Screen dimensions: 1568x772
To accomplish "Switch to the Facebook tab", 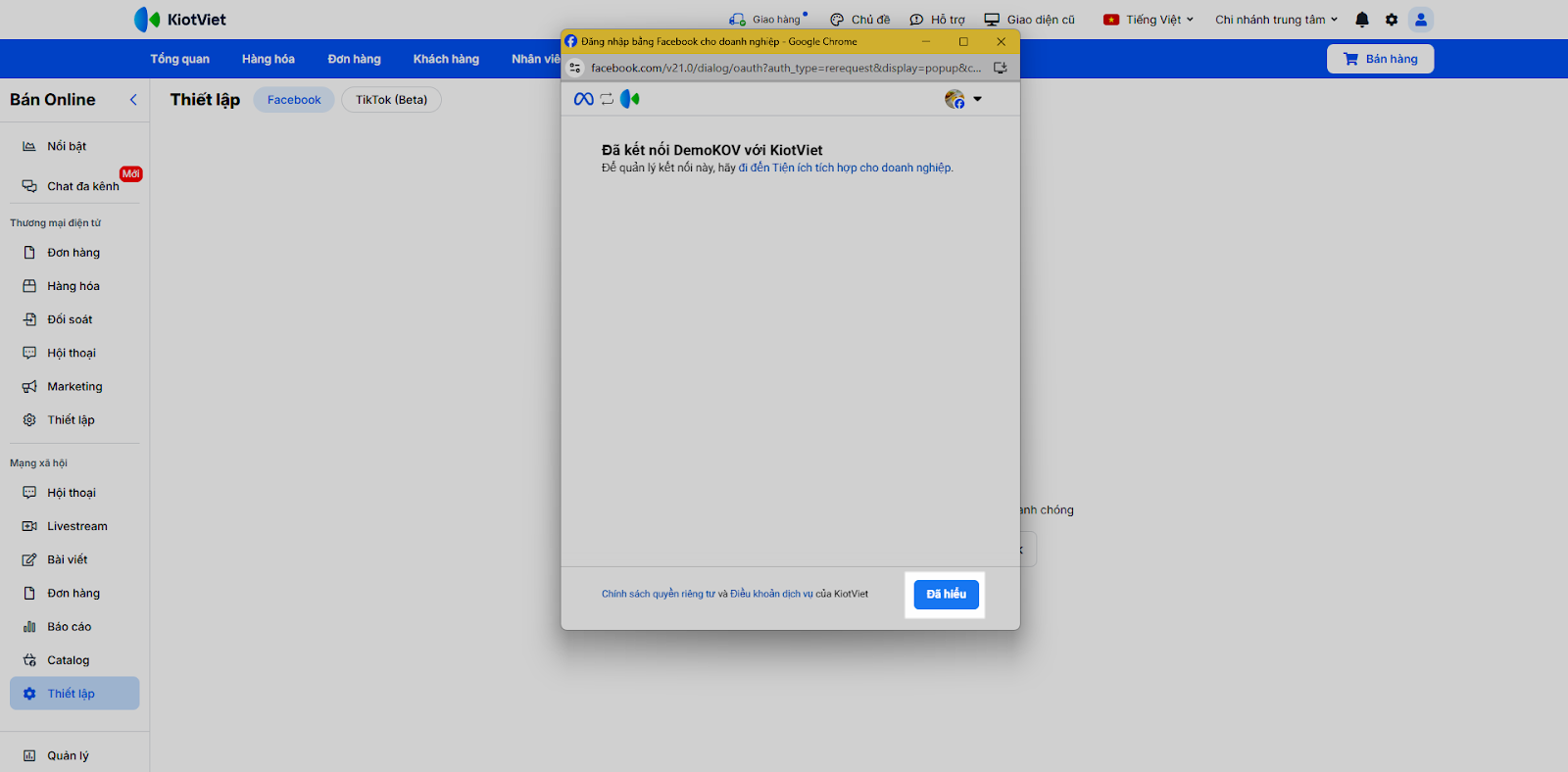I will point(294,100).
